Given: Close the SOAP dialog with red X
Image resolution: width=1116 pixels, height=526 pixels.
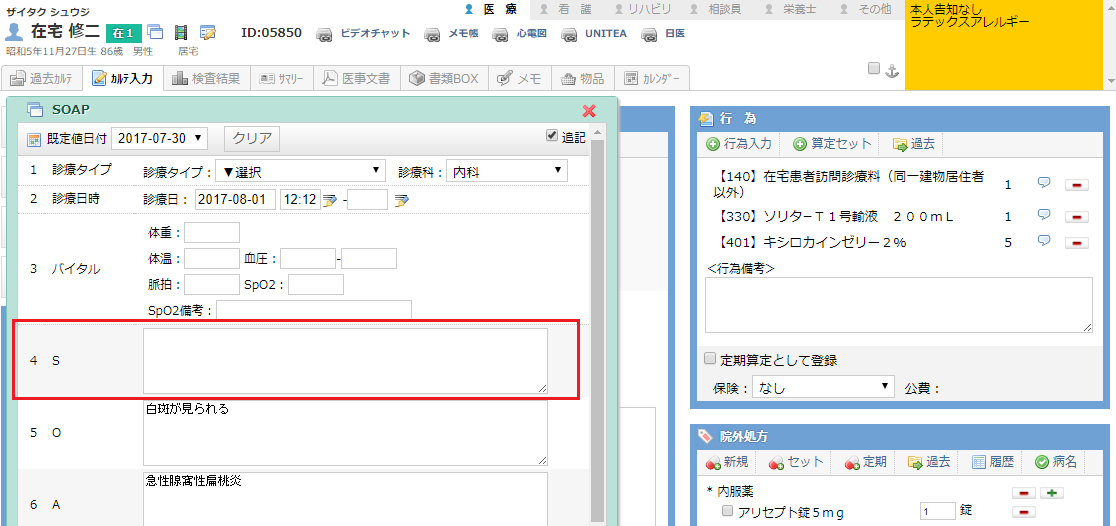Looking at the screenshot, I should [x=589, y=110].
